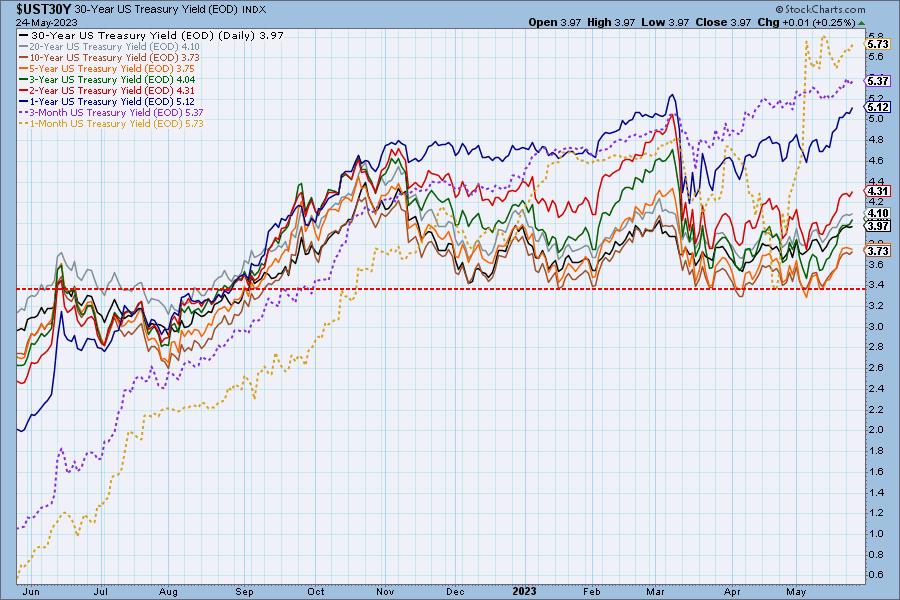Image resolution: width=900 pixels, height=600 pixels.
Task: Click the Close 3.97 value
Action: coord(723,22)
